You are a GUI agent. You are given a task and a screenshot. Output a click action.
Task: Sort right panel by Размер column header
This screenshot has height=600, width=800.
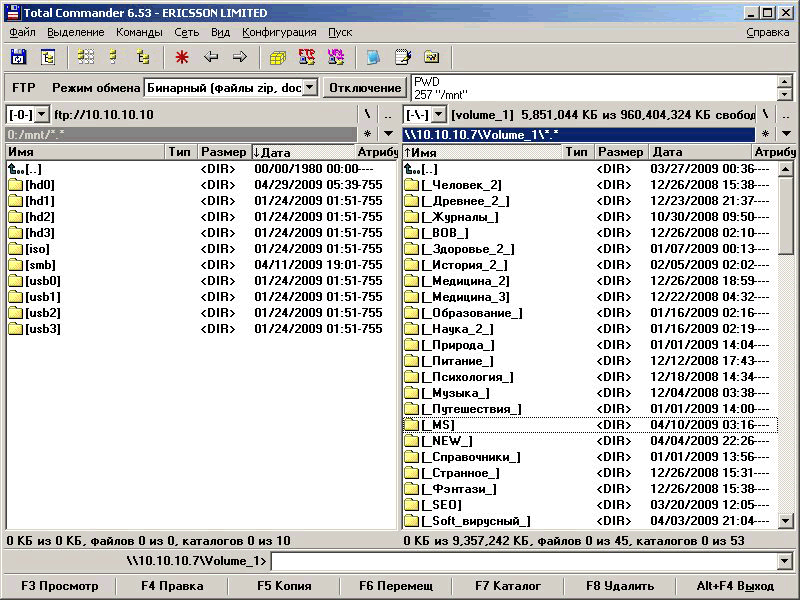tap(620, 152)
